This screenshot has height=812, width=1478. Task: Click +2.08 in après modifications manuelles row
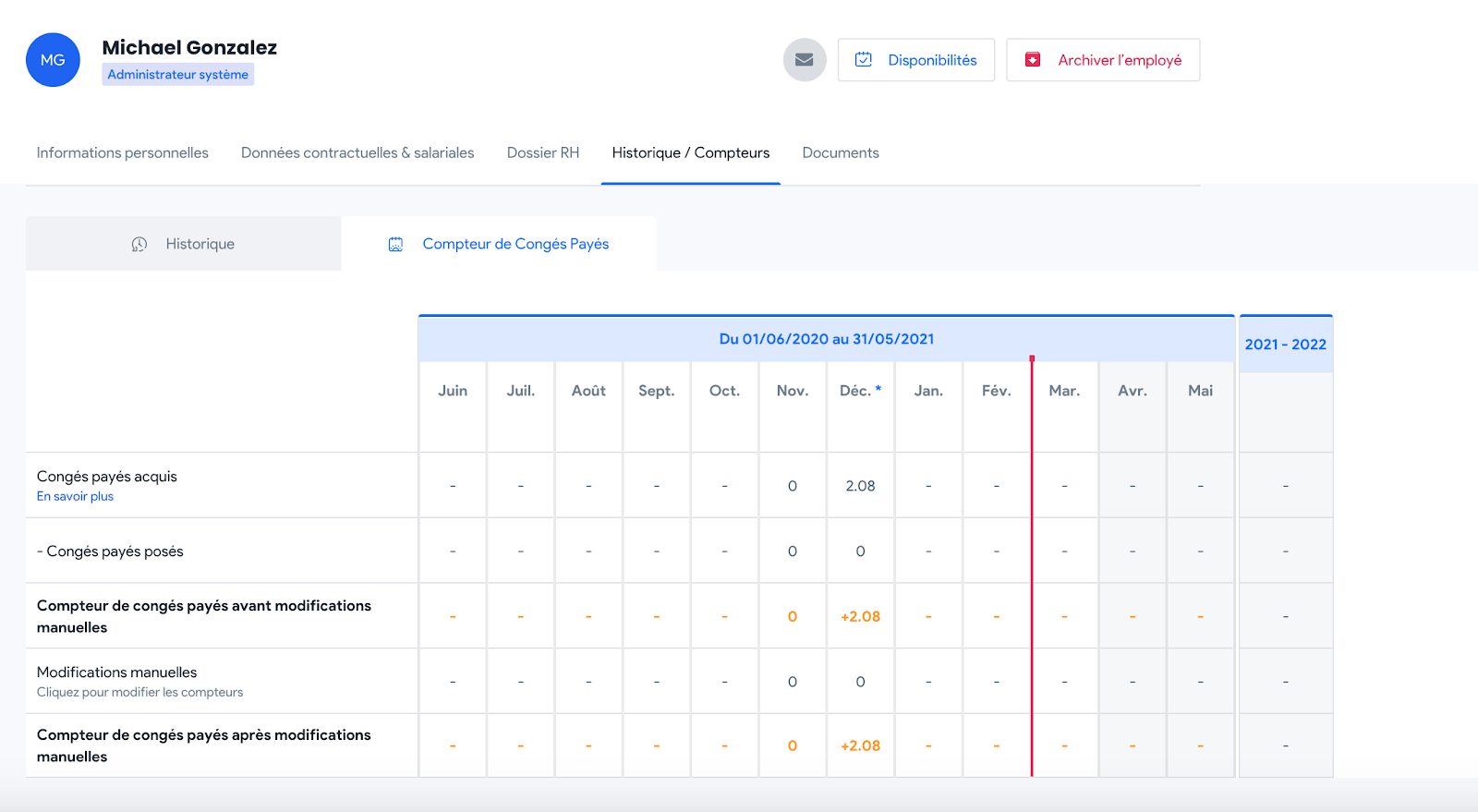click(x=860, y=746)
